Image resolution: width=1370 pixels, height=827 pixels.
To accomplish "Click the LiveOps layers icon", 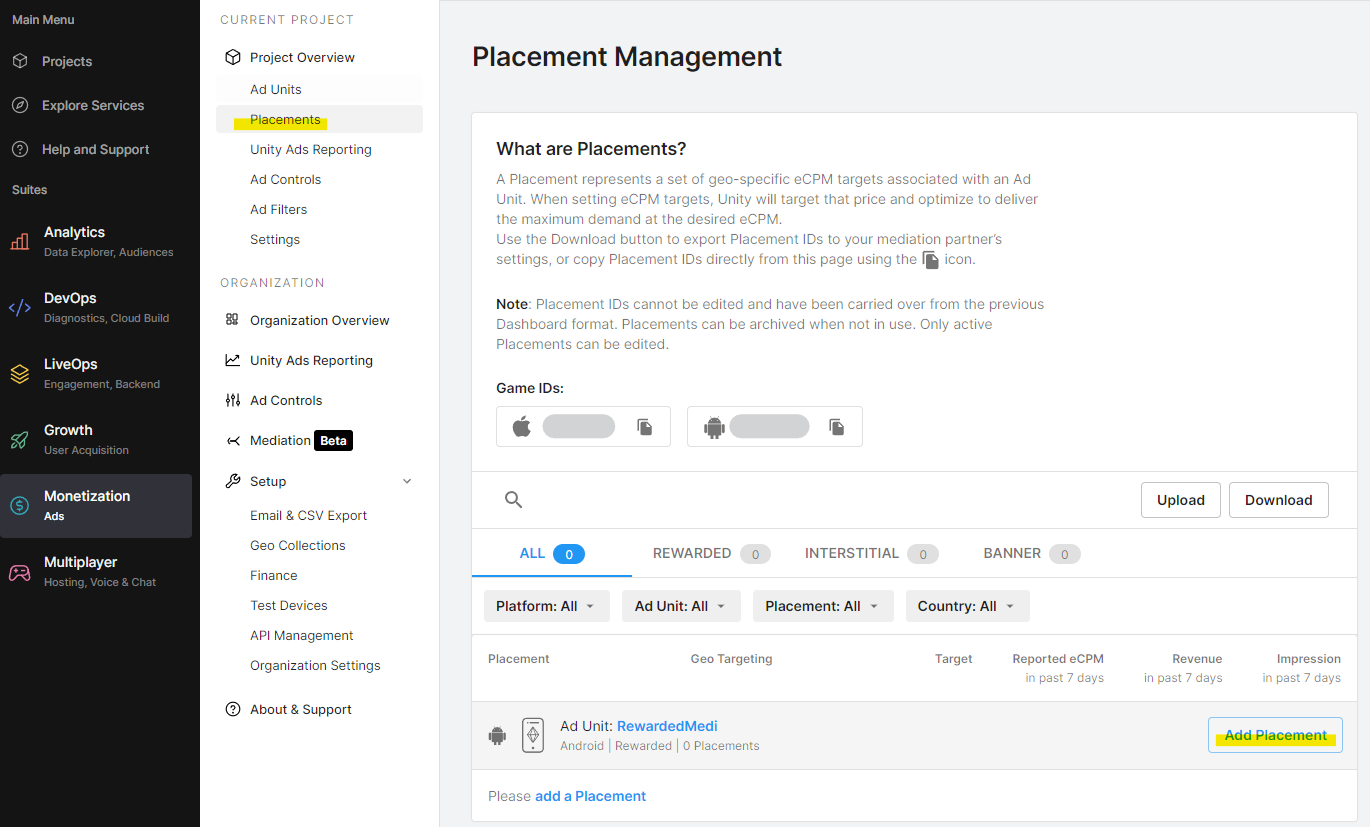I will [20, 373].
